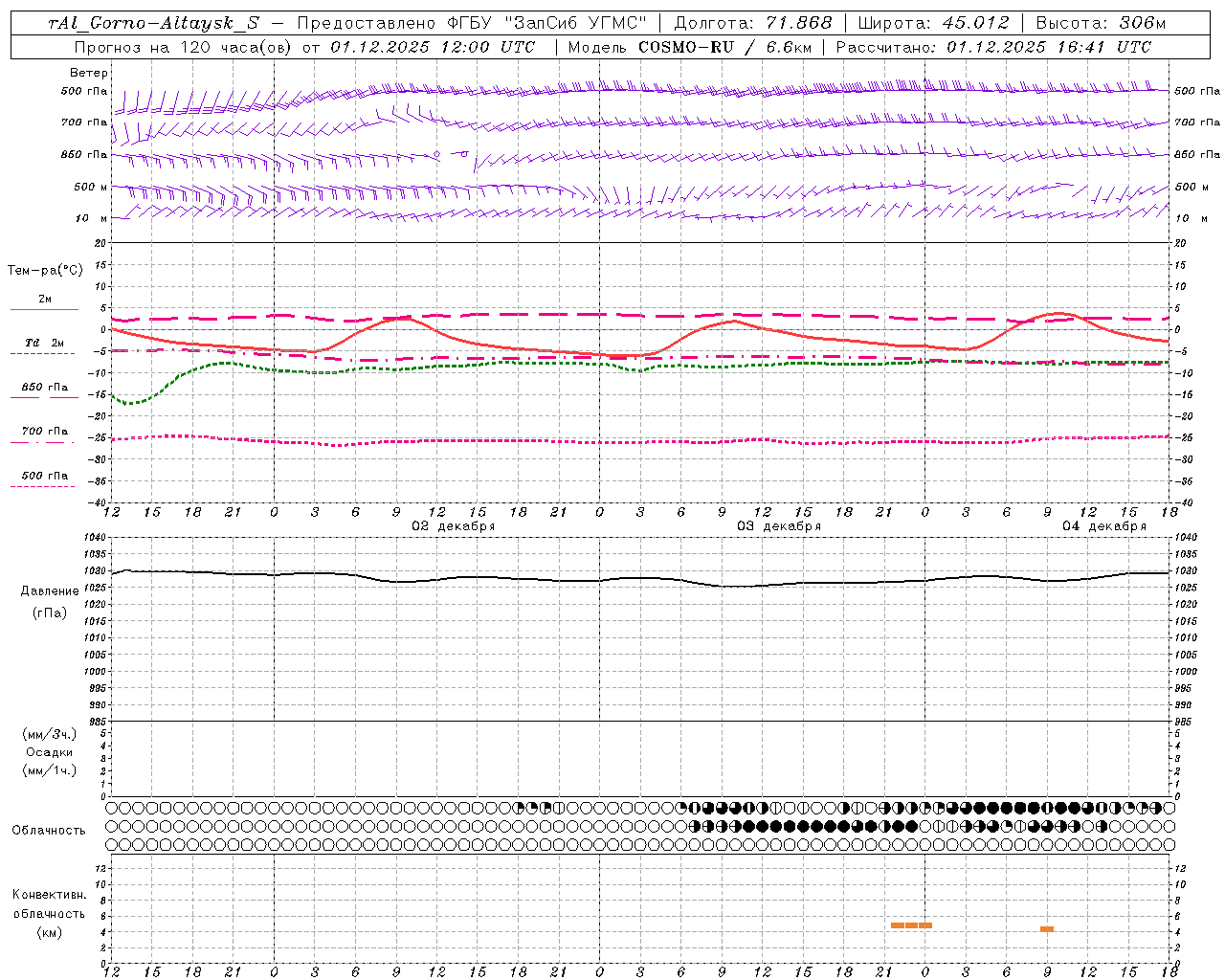This screenshot has height=980, width=1225.
Task: Select the Давление pressure panel label
Action: tap(50, 591)
